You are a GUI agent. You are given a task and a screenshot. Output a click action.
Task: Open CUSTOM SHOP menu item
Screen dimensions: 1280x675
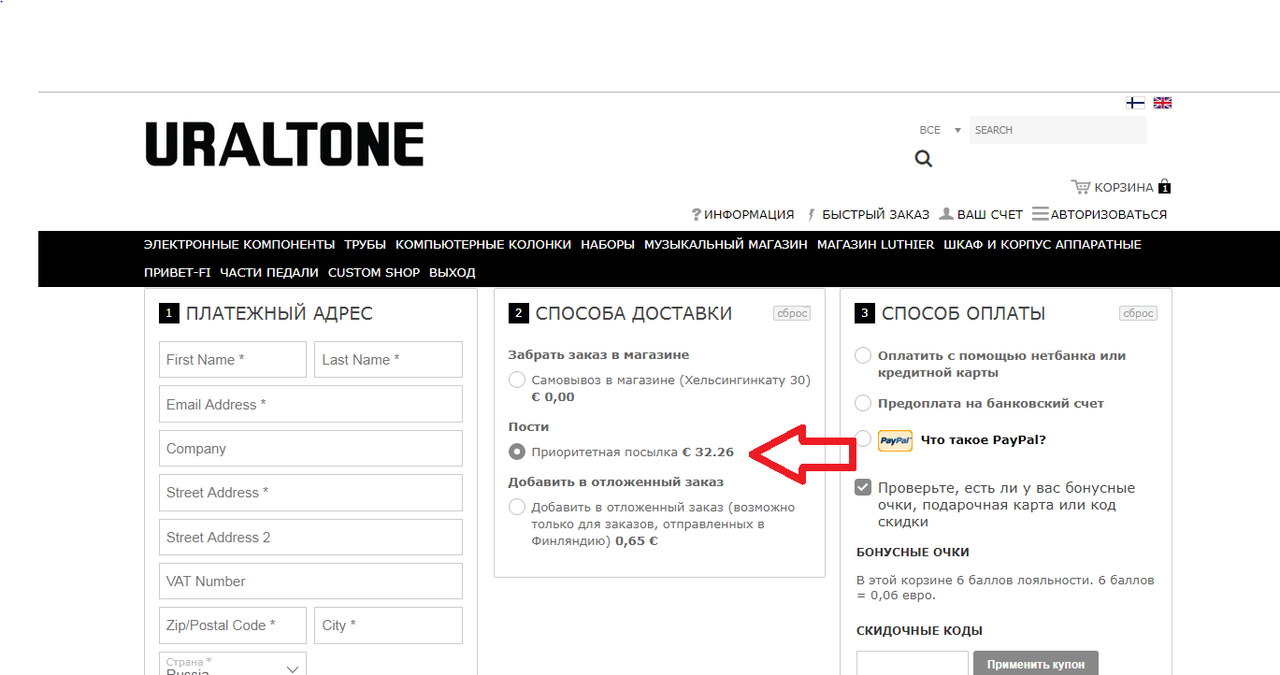point(374,272)
